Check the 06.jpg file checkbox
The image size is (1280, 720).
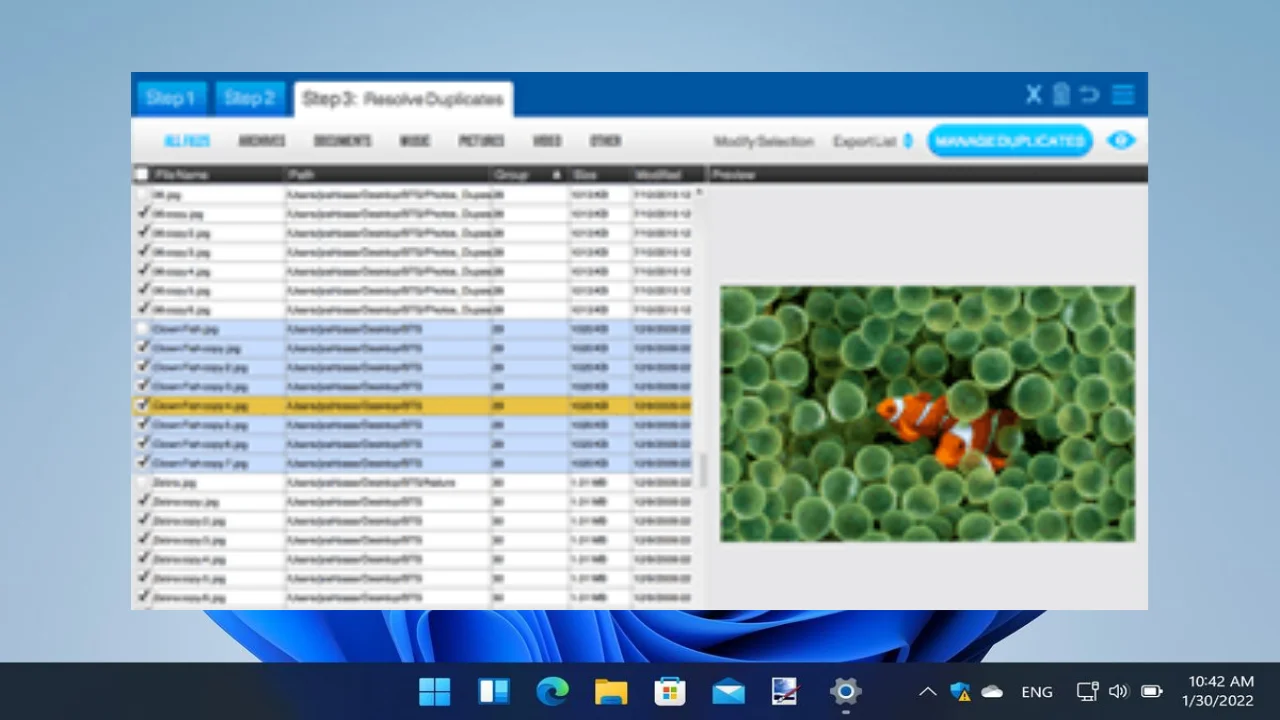click(144, 194)
